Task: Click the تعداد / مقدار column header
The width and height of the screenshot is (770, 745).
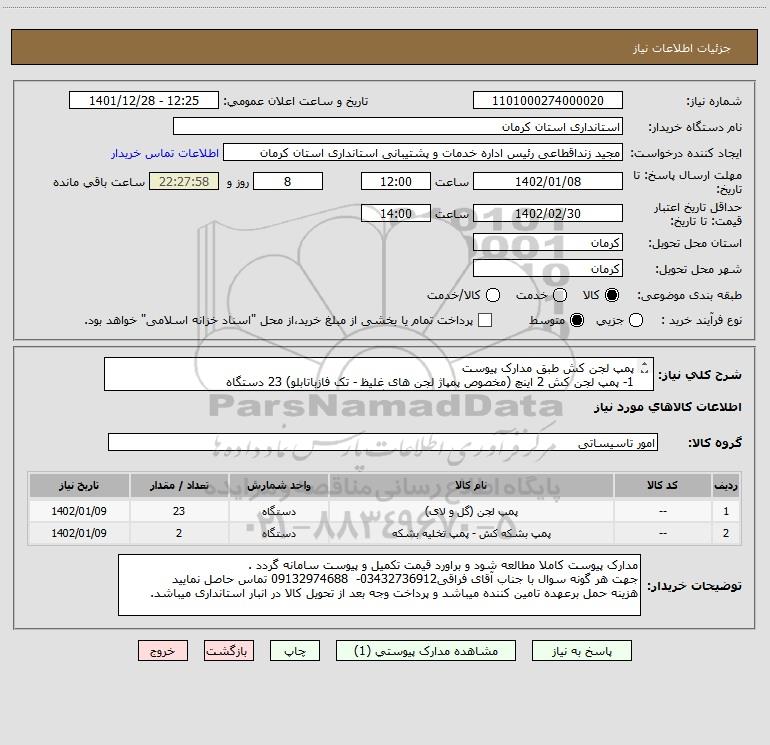Action: [x=179, y=485]
